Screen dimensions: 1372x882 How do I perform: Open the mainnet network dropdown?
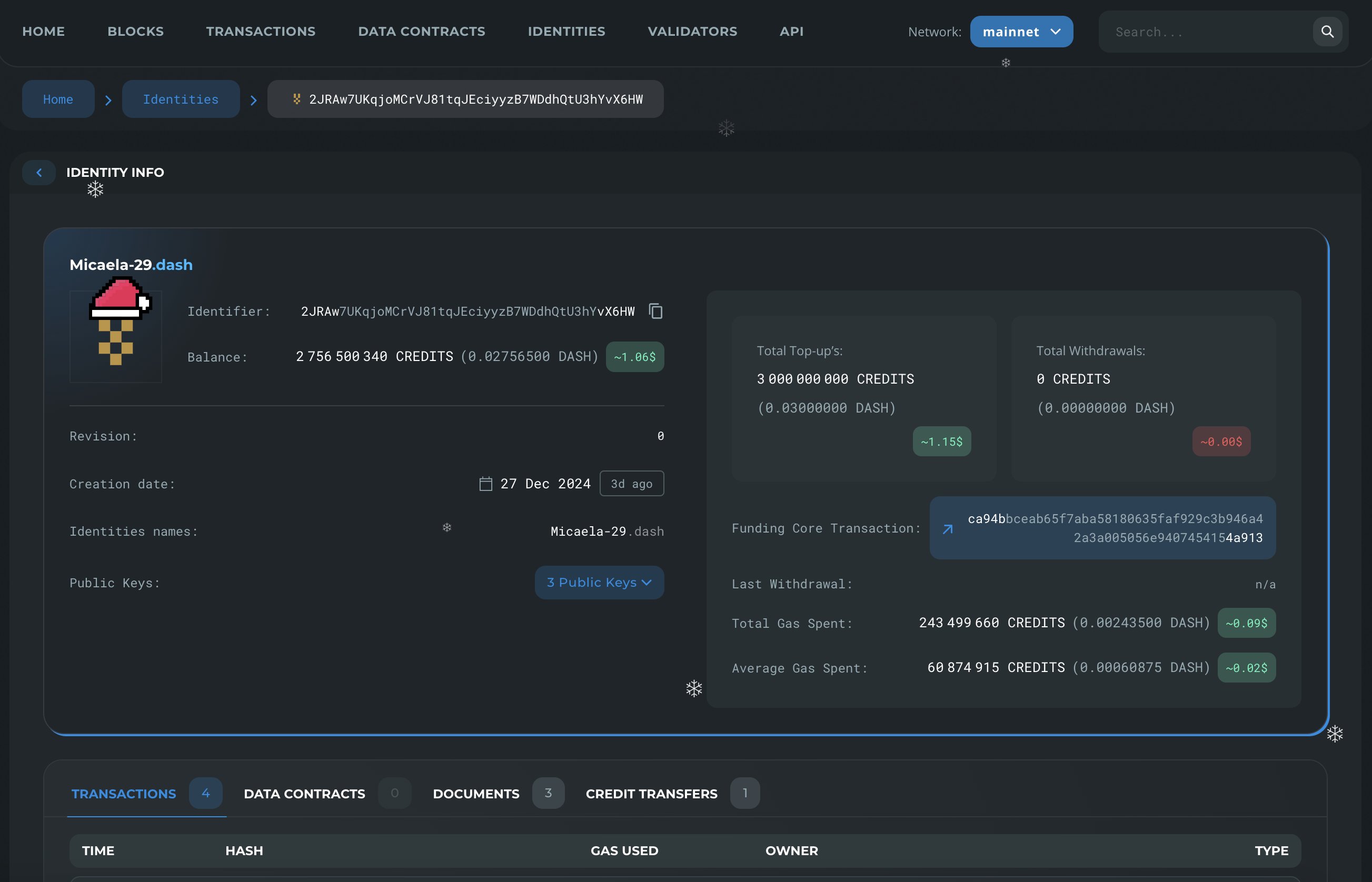1021,32
